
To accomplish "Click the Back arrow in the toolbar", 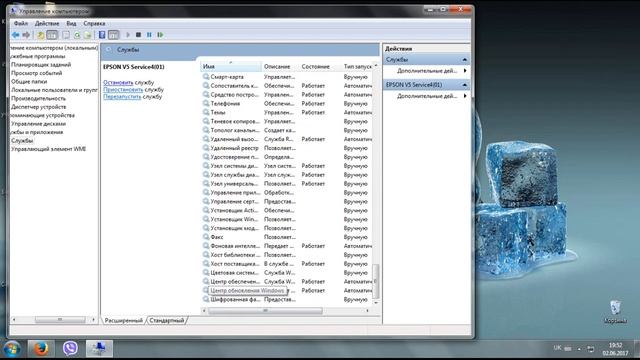I will point(16,35).
